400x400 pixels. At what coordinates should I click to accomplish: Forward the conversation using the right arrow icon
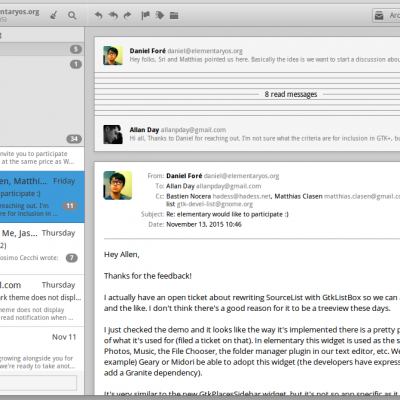pyautogui.click(x=127, y=15)
